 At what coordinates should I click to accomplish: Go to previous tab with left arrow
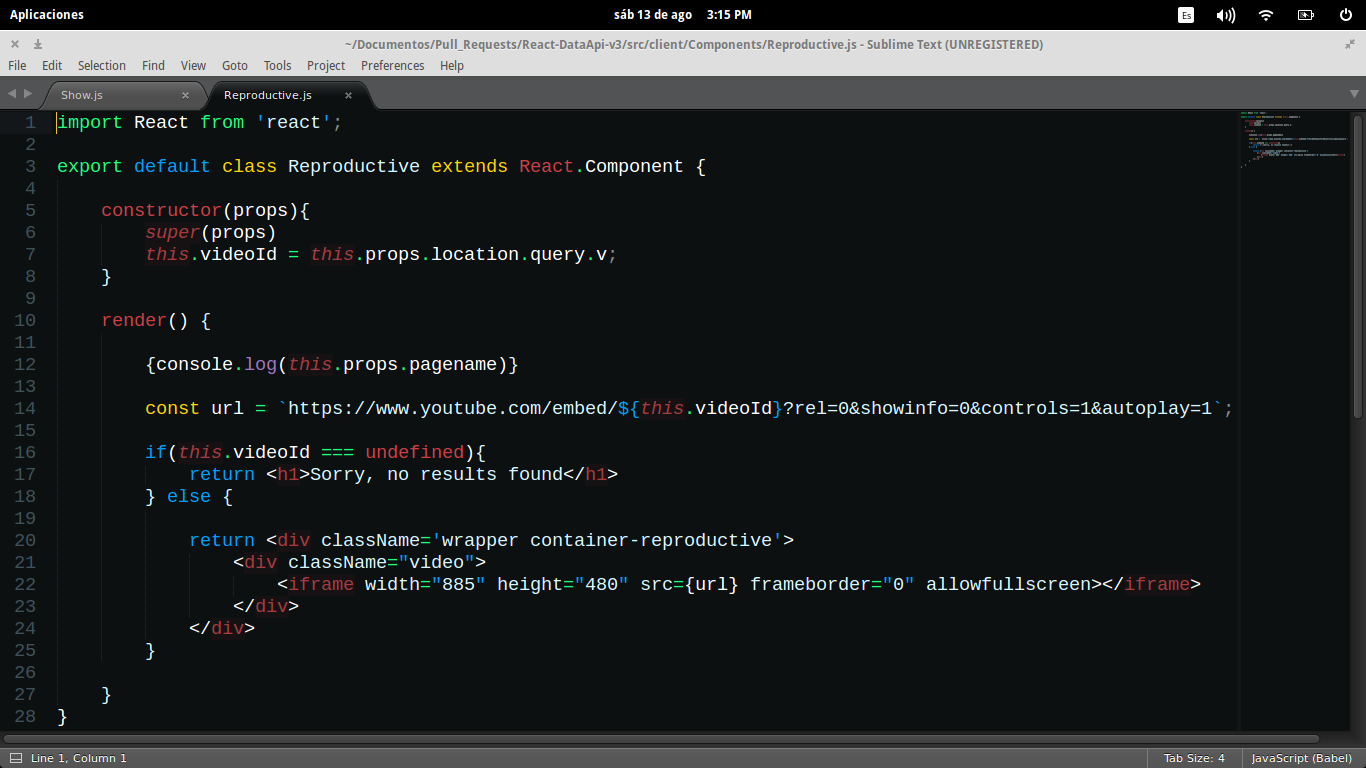click(x=12, y=93)
